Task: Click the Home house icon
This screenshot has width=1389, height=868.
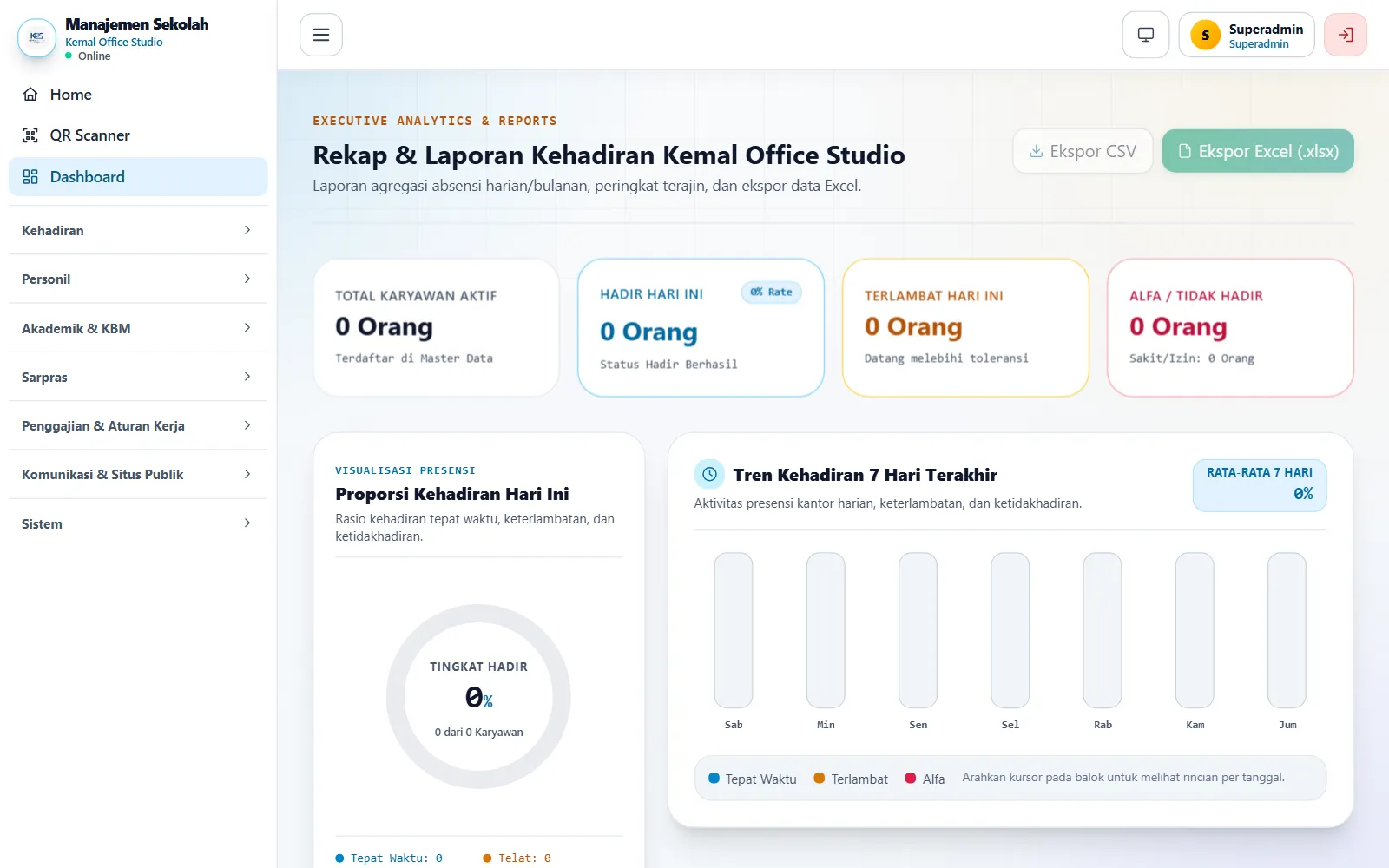Action: click(x=30, y=94)
